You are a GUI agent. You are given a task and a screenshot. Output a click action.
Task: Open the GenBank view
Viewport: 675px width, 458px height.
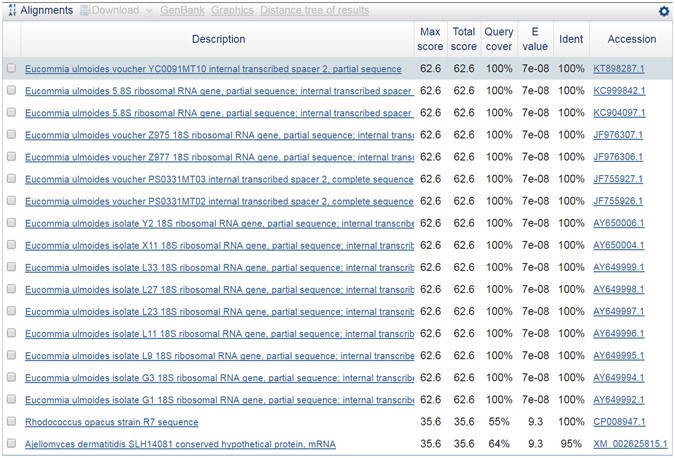pos(181,11)
